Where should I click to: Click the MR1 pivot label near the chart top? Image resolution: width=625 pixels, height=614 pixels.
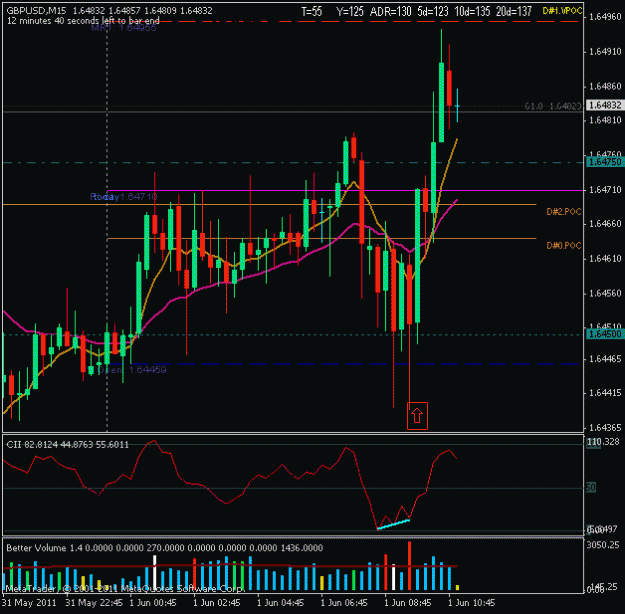(x=124, y=28)
